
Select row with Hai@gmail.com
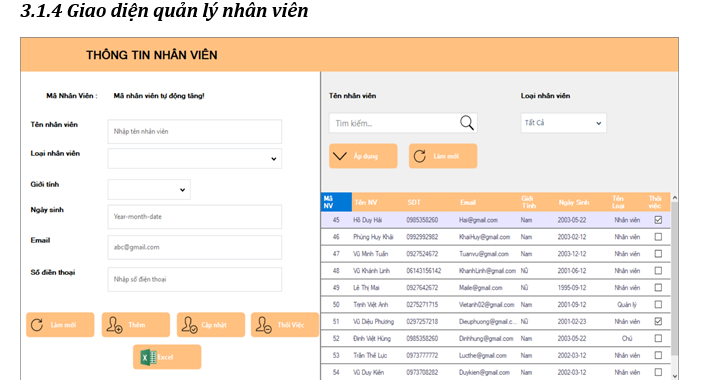(496, 220)
